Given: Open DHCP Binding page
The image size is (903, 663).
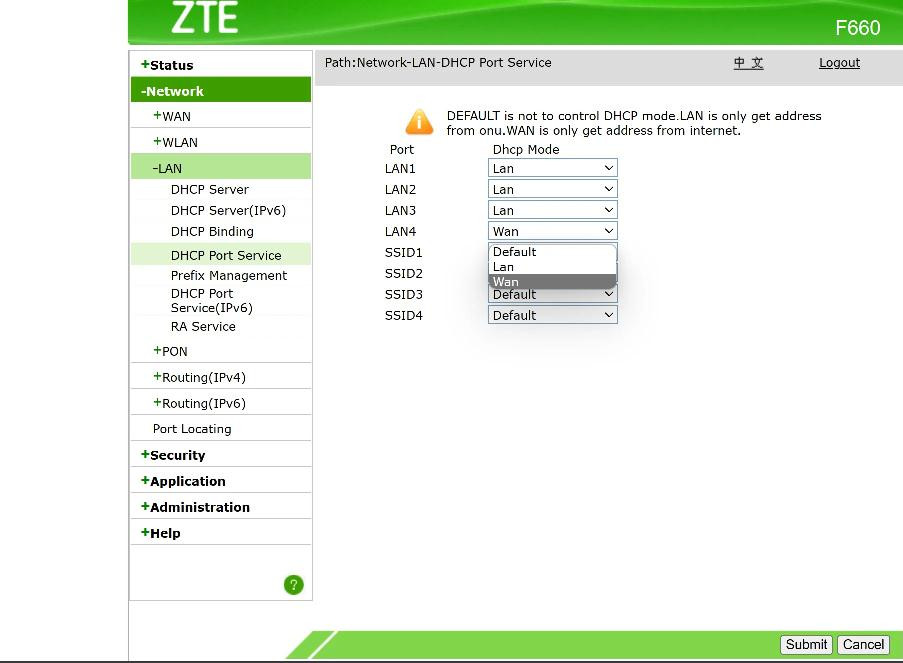Looking at the screenshot, I should click(212, 232).
